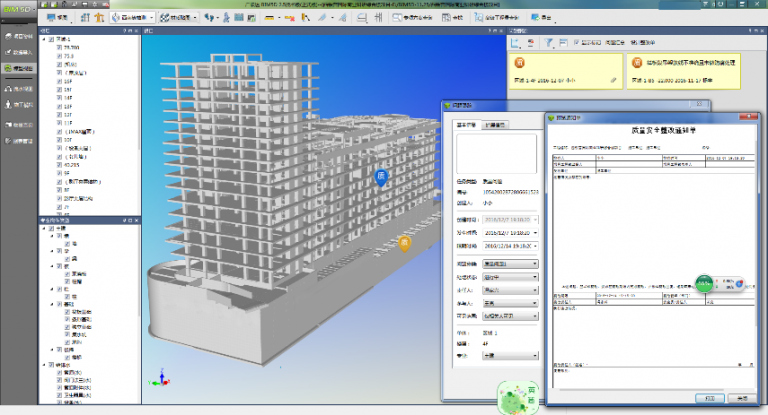The image size is (768, 415).
Task: Toggle the 16F floor checkbox in the tree
Action: point(58,80)
